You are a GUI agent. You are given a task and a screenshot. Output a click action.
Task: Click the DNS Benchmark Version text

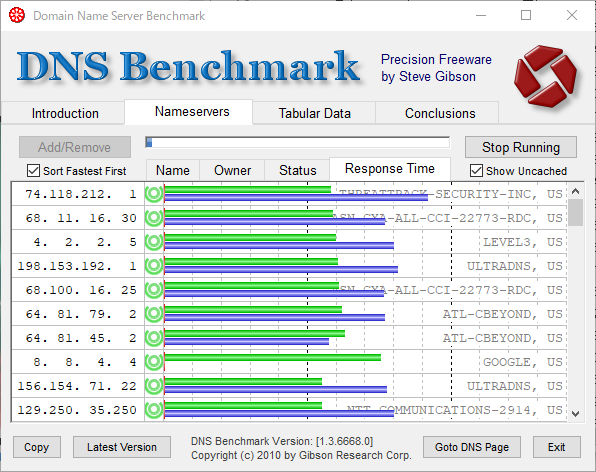[x=282, y=441]
